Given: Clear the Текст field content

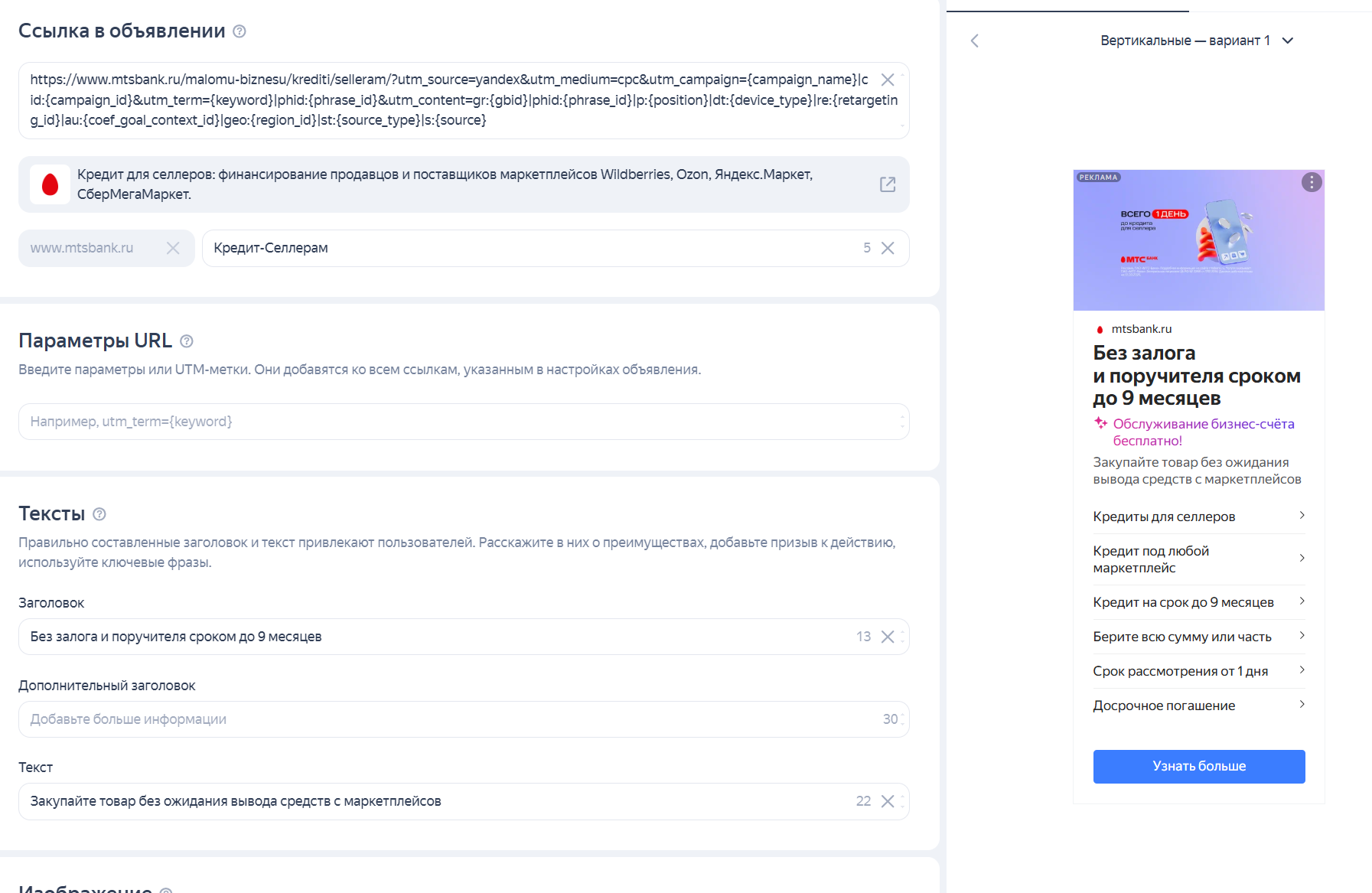Looking at the screenshot, I should (888, 801).
